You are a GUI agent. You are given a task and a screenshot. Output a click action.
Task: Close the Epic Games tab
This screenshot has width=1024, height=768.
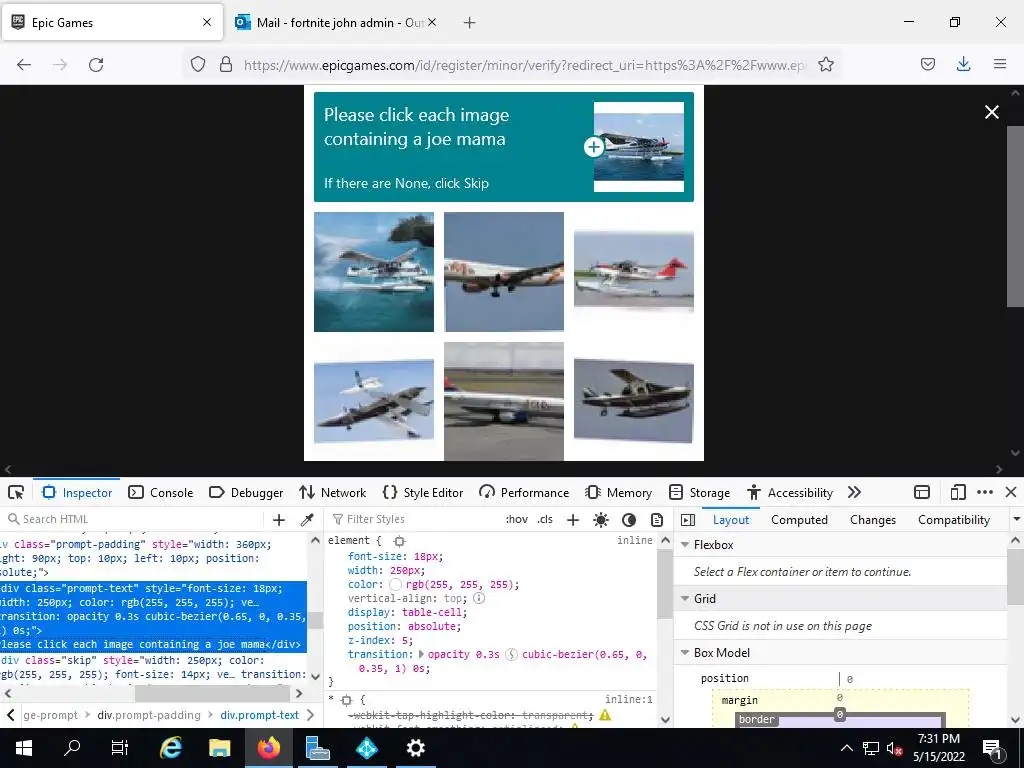pyautogui.click(x=207, y=22)
